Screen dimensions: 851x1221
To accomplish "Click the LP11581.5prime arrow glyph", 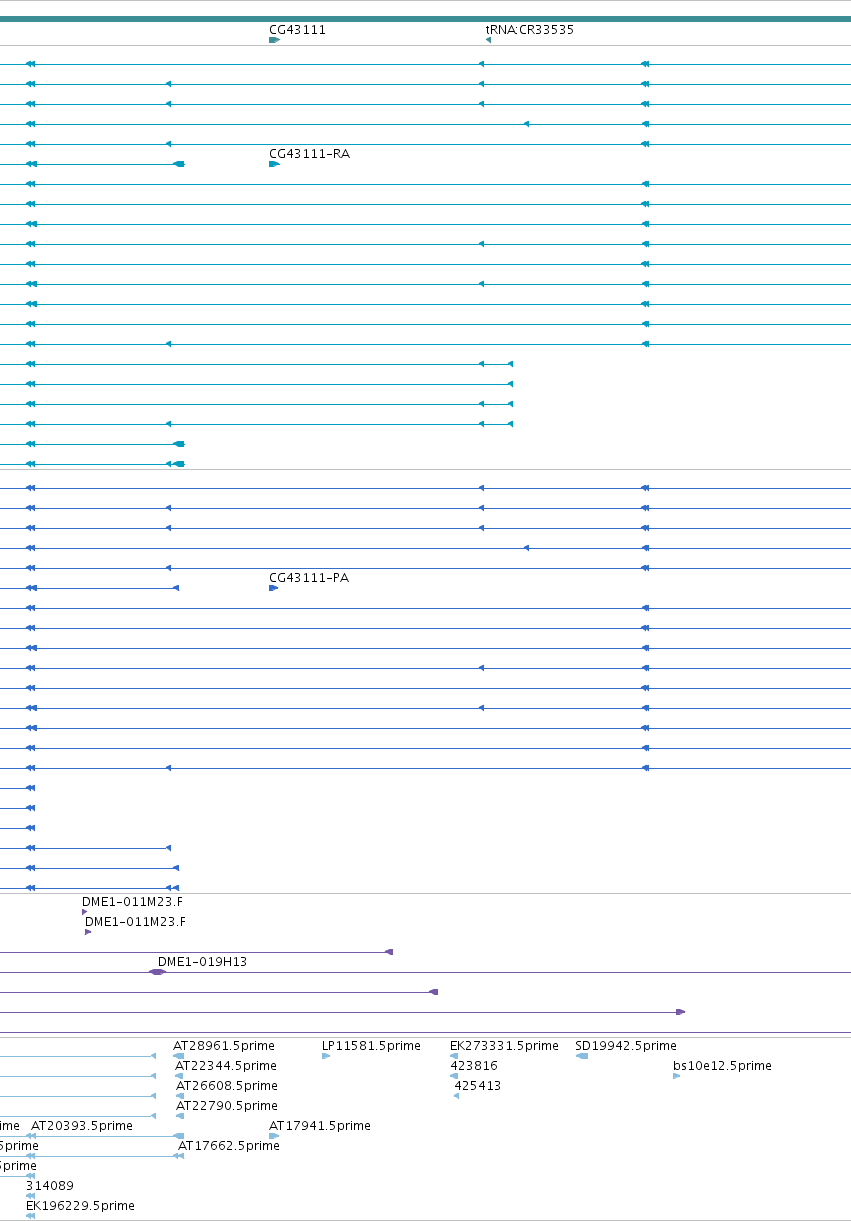I will (326, 1056).
